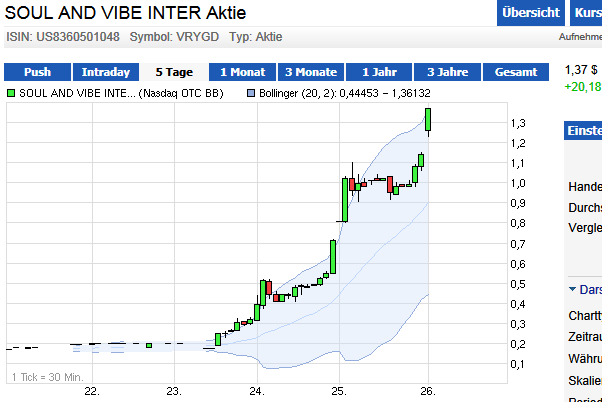Open the Push chart tab

tap(37, 72)
